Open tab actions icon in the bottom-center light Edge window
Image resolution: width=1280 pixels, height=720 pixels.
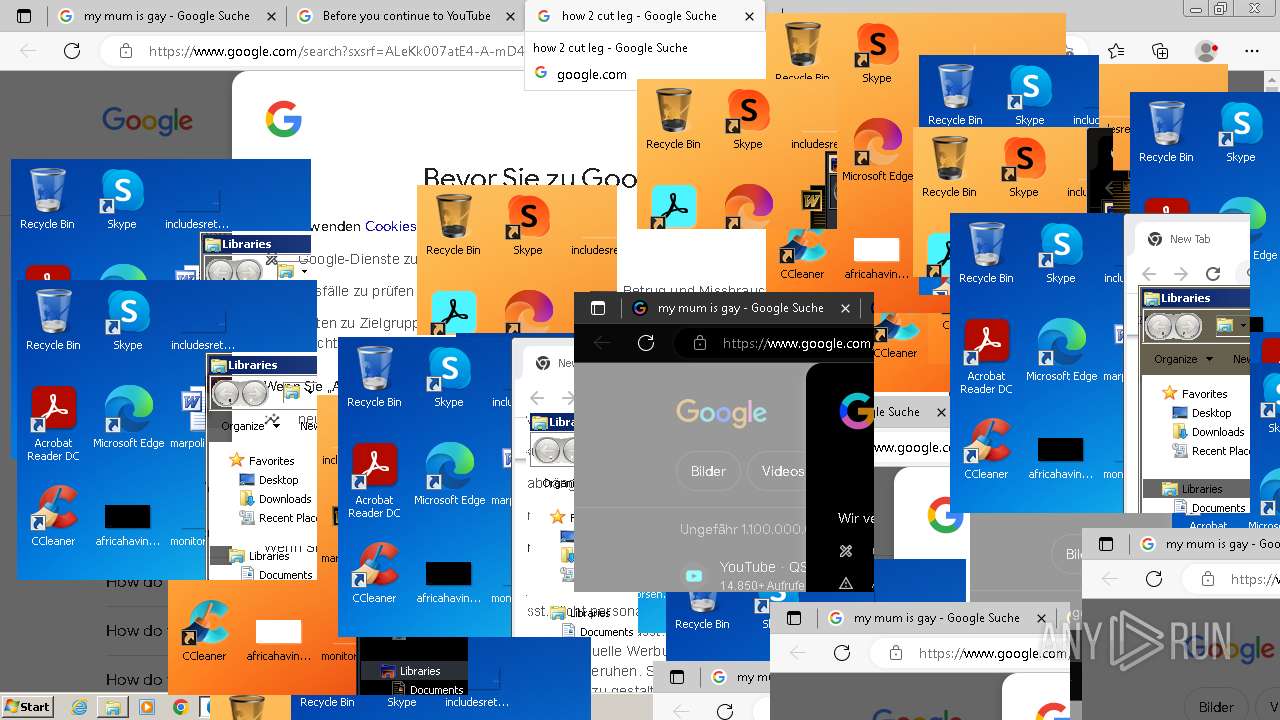coord(794,618)
